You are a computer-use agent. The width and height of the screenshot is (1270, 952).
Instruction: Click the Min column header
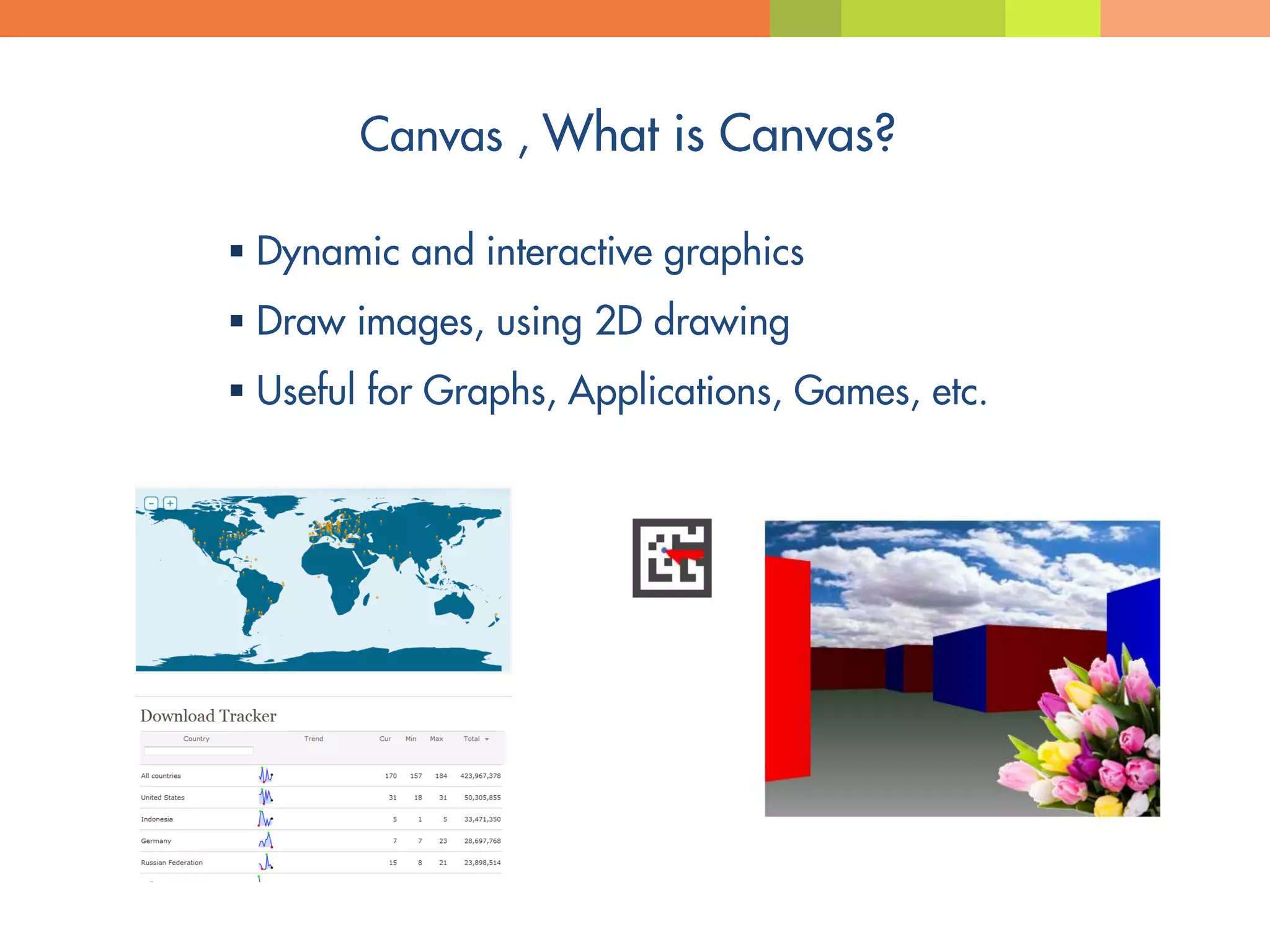coord(411,739)
